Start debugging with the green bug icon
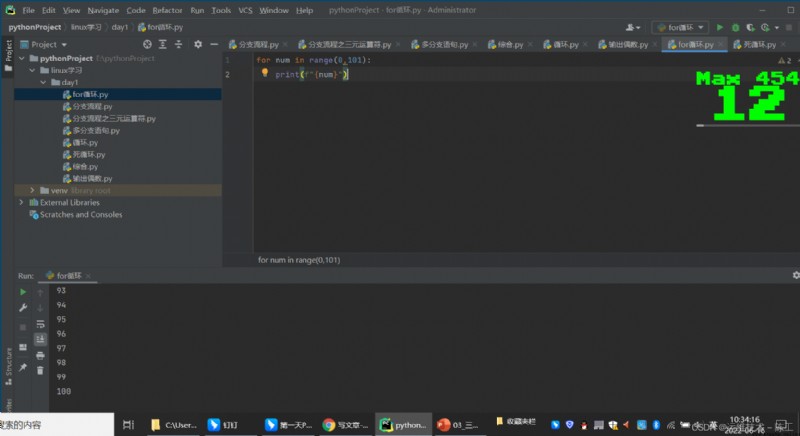800x436 pixels. (735, 28)
